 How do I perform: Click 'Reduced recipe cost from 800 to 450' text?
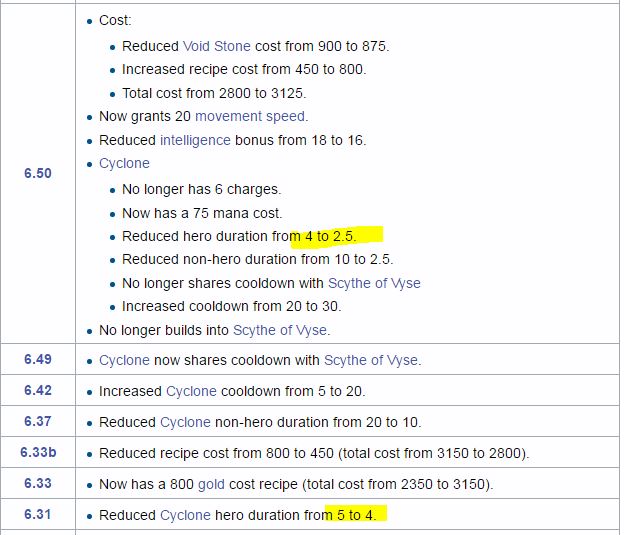click(216, 453)
